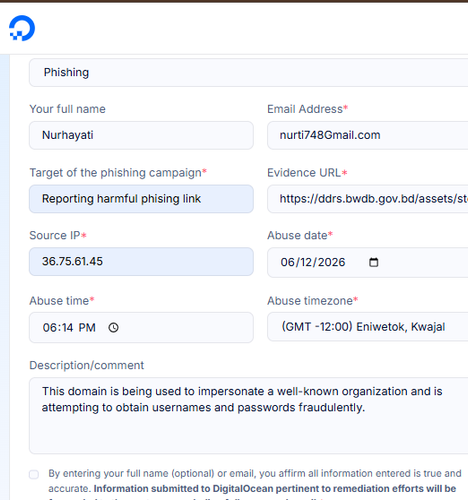Open the calendar picker icon in Abuse date
The height and width of the screenshot is (500, 468).
click(x=374, y=262)
